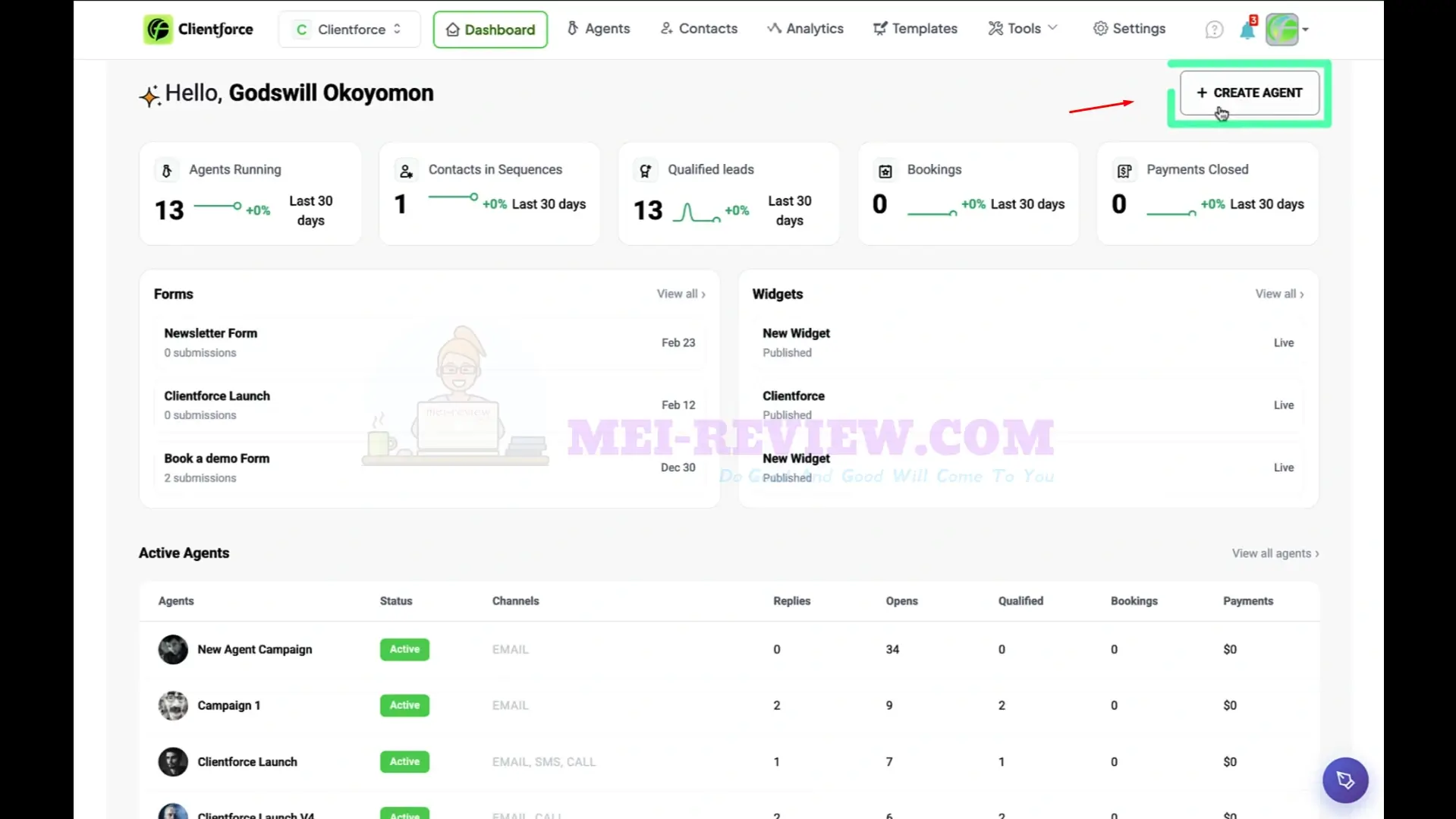This screenshot has height=819, width=1456.
Task: Open the Settings nav item
Action: [x=1129, y=29]
